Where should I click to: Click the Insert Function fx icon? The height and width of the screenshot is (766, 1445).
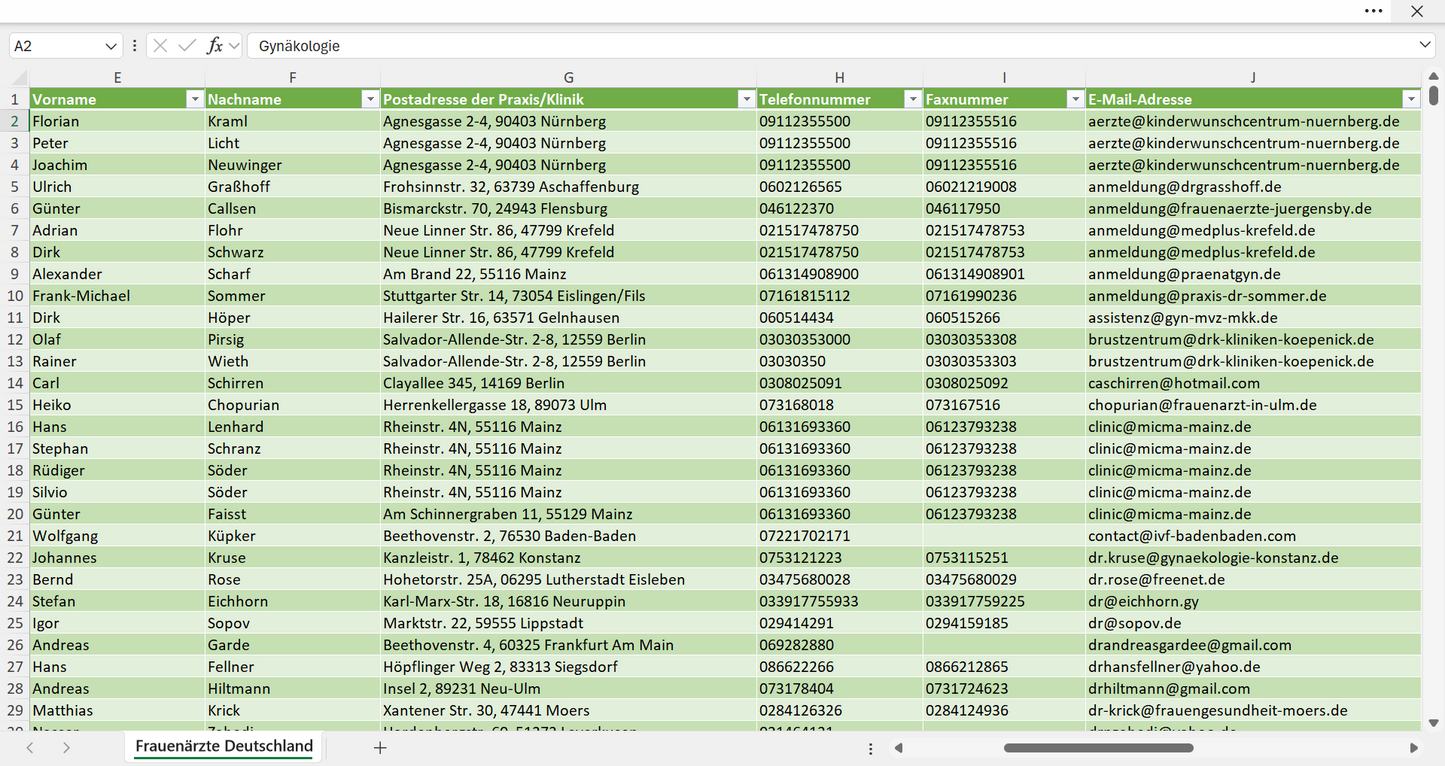coord(215,46)
